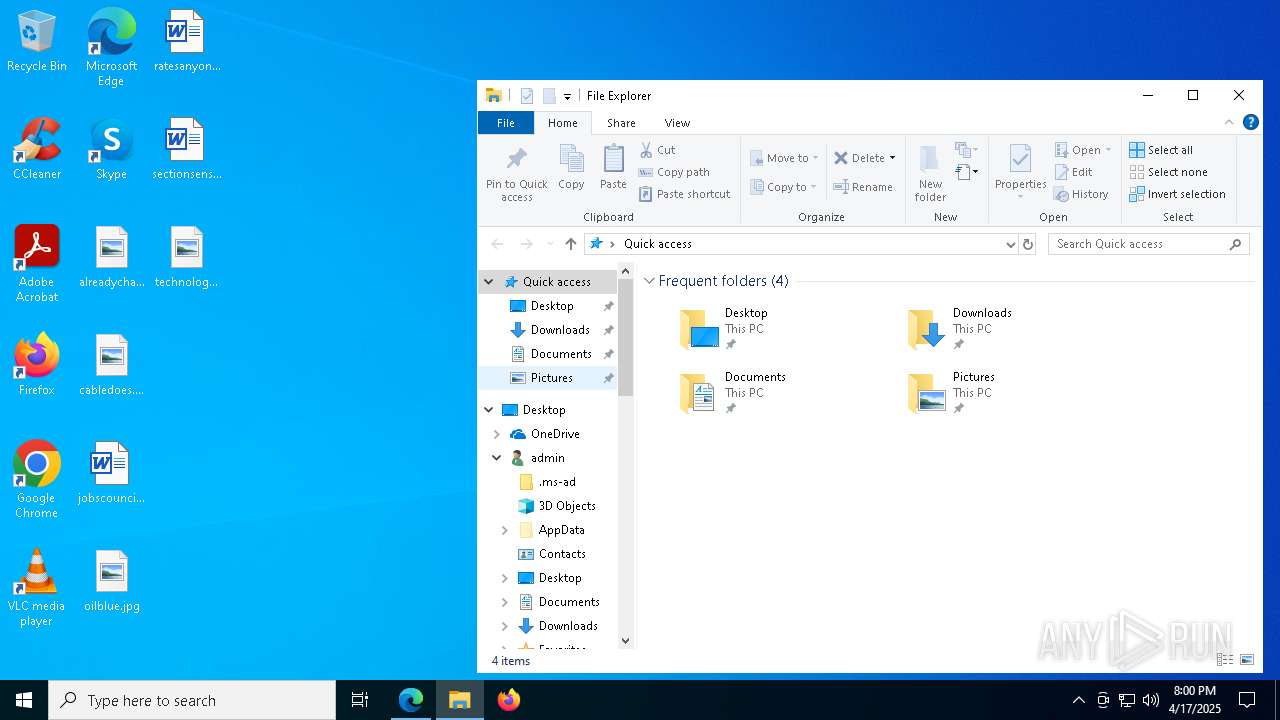Image resolution: width=1280 pixels, height=720 pixels.
Task: Select Google Chrome desktop shortcut
Action: click(x=36, y=480)
